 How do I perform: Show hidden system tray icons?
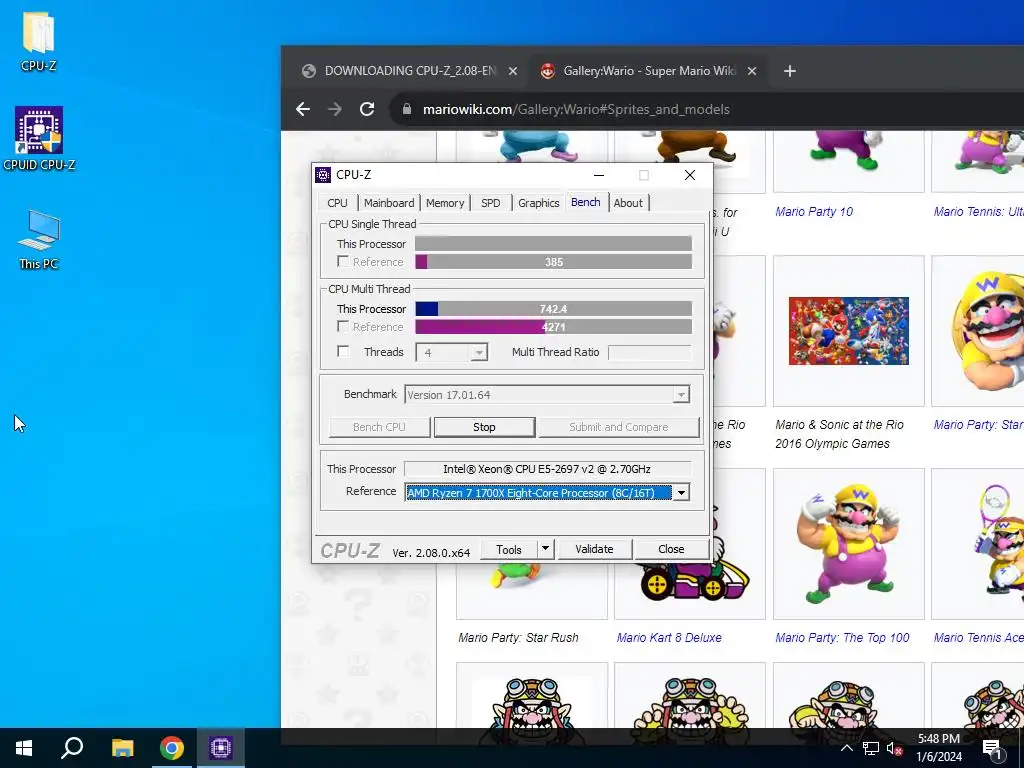pyautogui.click(x=846, y=748)
